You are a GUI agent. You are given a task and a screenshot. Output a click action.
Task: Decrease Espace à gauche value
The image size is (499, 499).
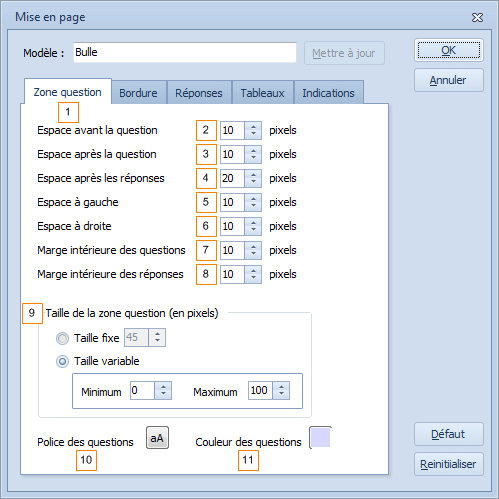click(253, 206)
